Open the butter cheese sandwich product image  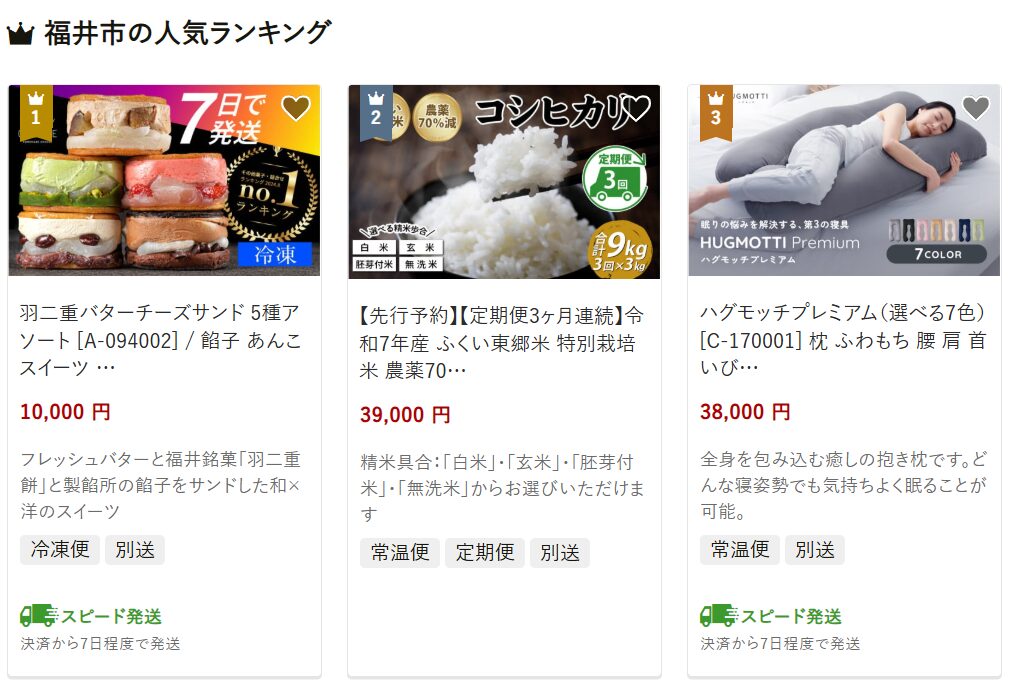tap(164, 180)
